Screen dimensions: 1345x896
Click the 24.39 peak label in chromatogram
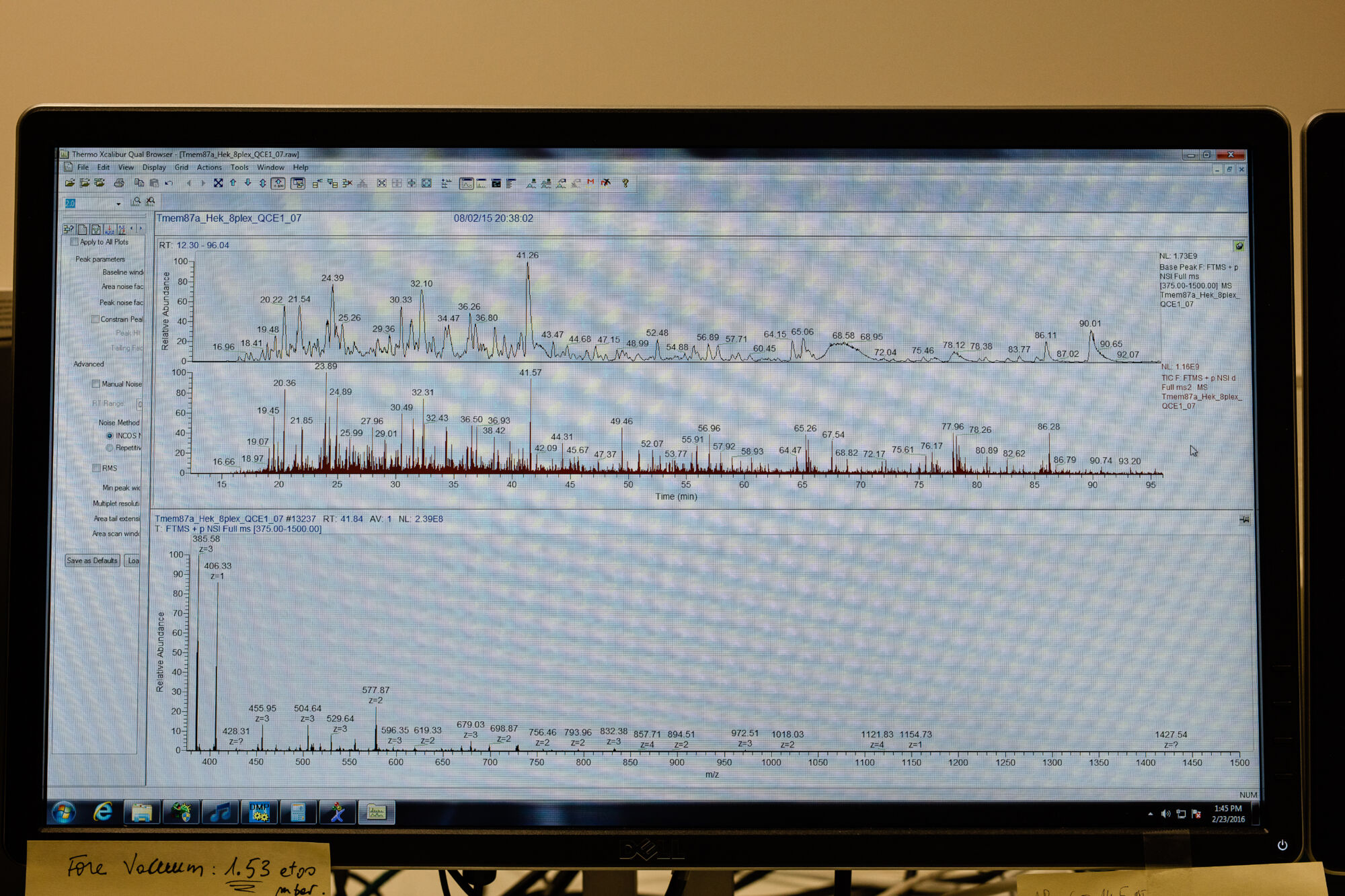(332, 278)
